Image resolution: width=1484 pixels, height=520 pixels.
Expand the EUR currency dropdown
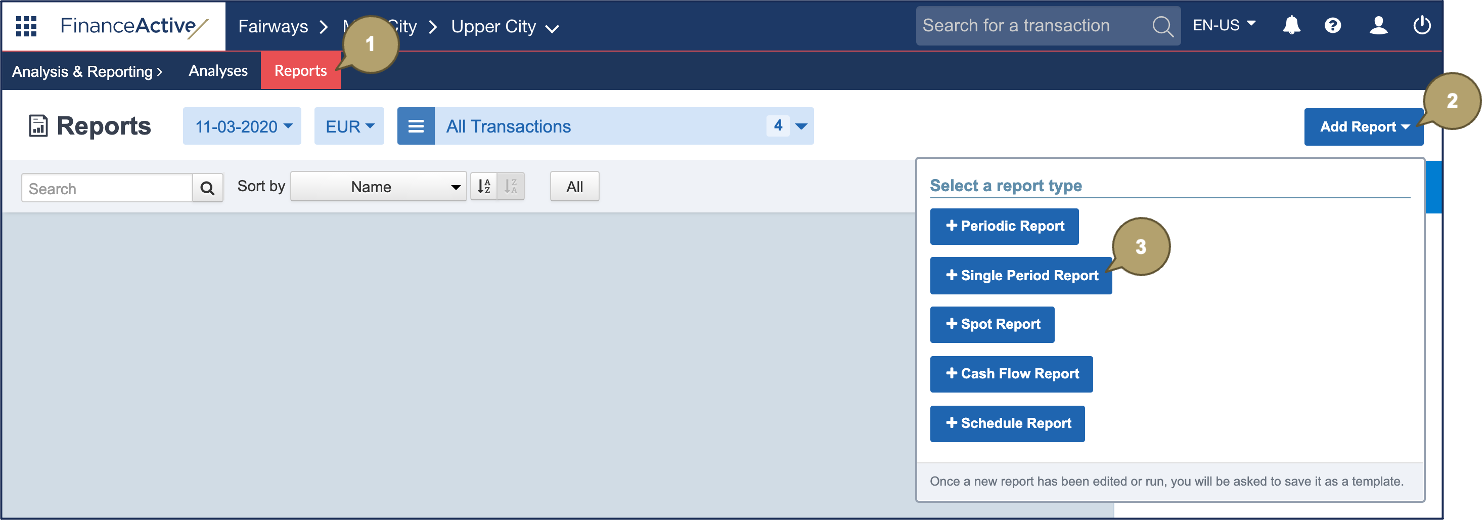[349, 127]
